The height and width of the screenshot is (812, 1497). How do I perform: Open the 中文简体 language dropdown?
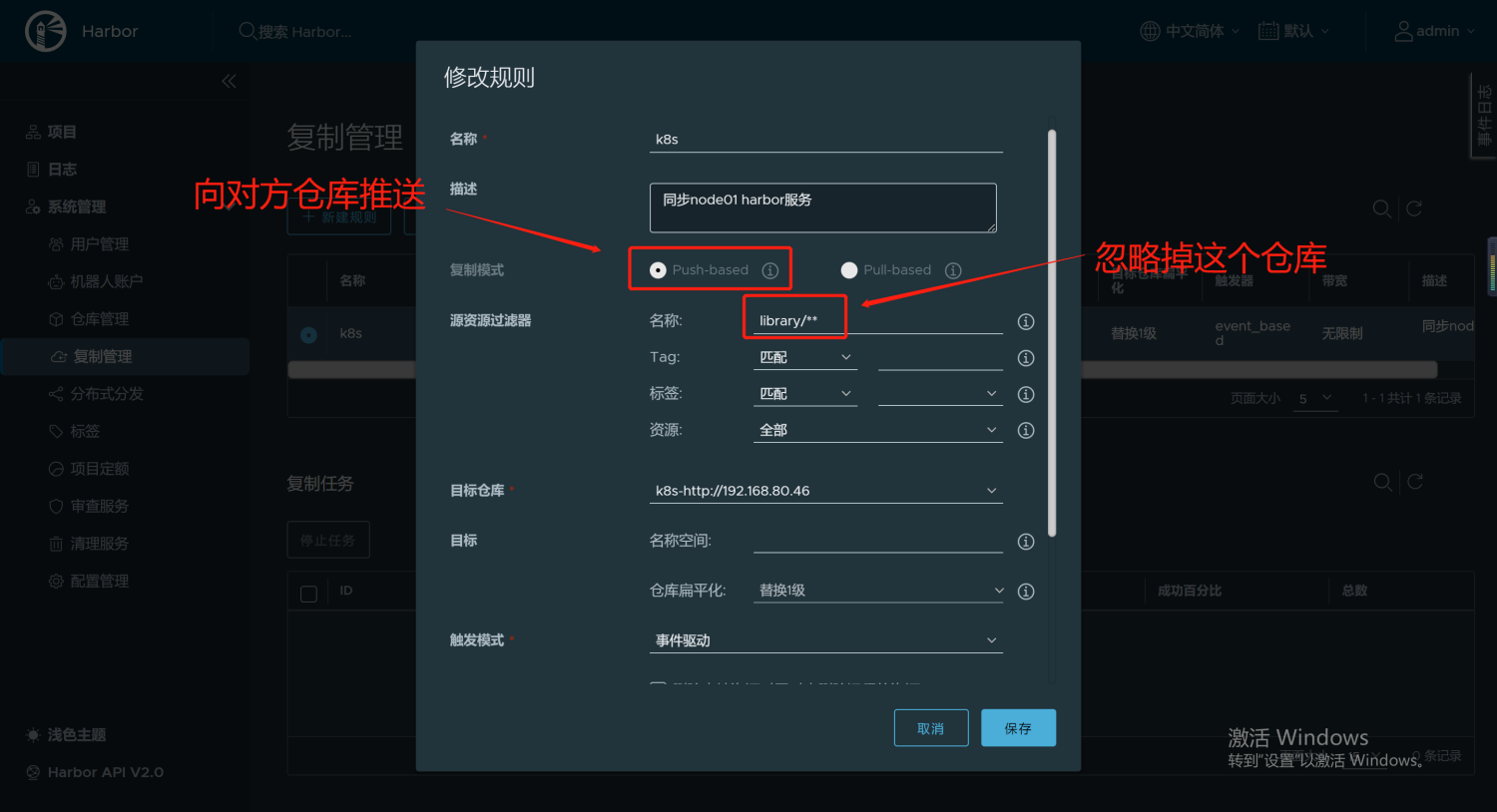tap(1203, 31)
